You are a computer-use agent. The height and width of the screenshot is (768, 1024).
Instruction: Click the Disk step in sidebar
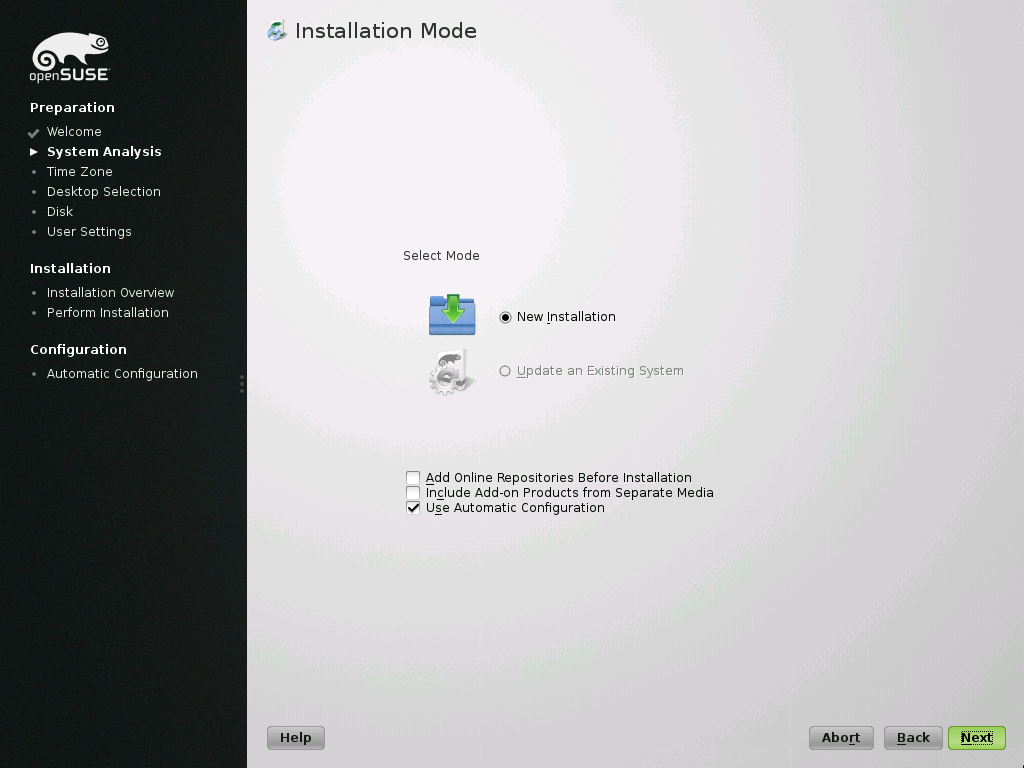point(59,212)
